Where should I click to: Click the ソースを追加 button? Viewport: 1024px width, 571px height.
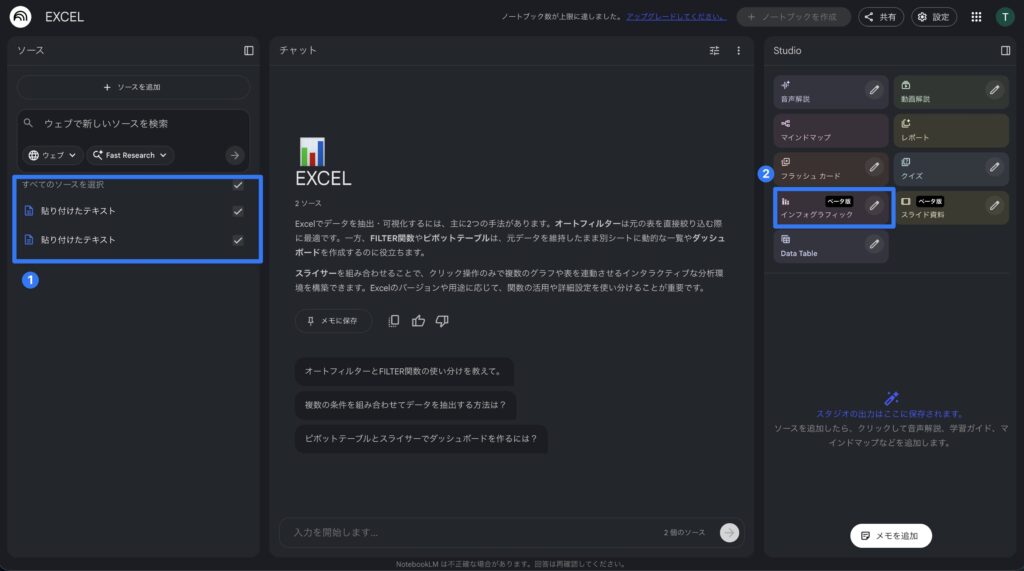[133, 87]
